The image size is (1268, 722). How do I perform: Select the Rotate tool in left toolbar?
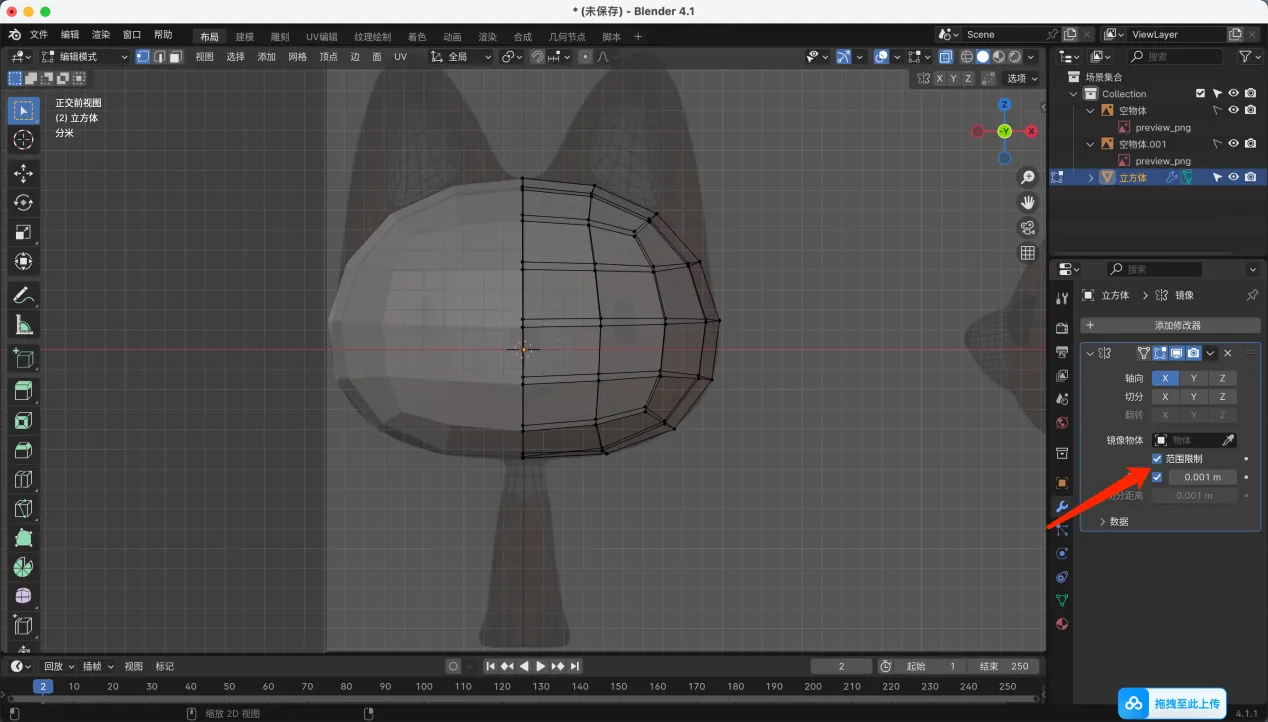click(x=24, y=203)
